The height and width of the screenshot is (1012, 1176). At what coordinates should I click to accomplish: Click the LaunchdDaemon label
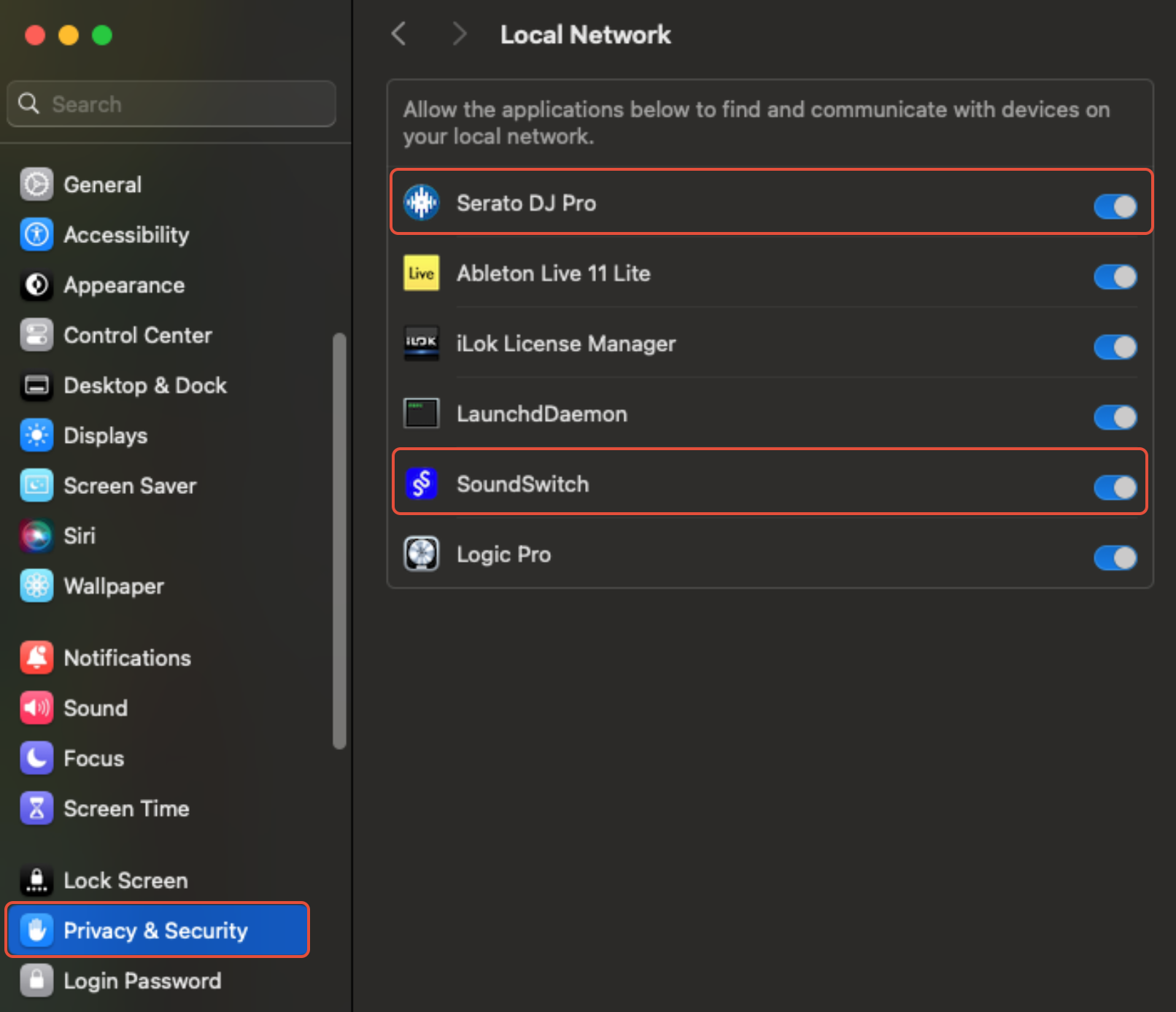541,414
